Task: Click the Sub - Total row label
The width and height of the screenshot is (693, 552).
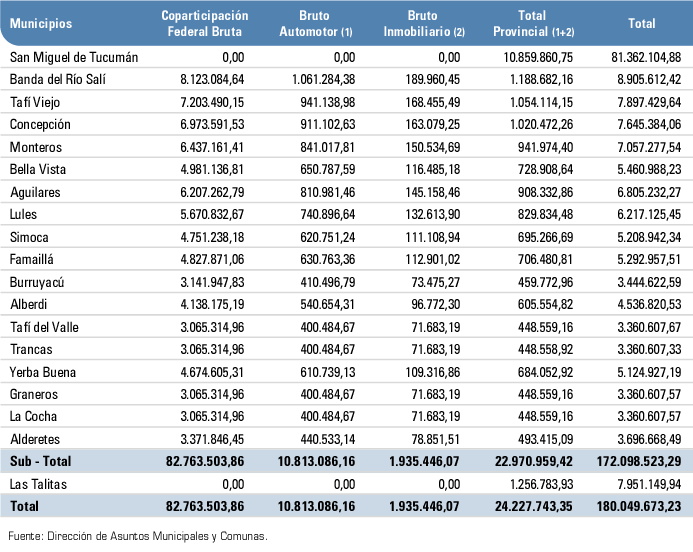Action: click(x=40, y=461)
